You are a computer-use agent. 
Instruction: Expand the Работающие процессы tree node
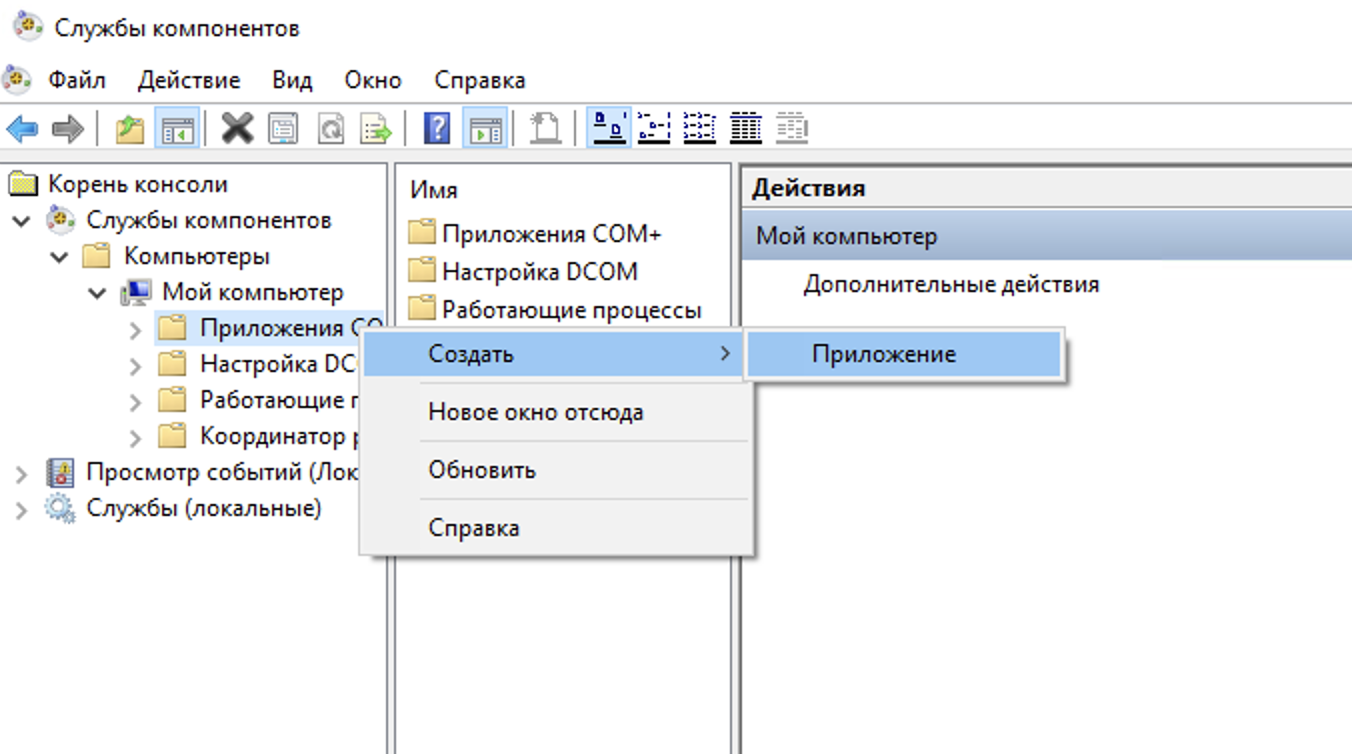(136, 401)
